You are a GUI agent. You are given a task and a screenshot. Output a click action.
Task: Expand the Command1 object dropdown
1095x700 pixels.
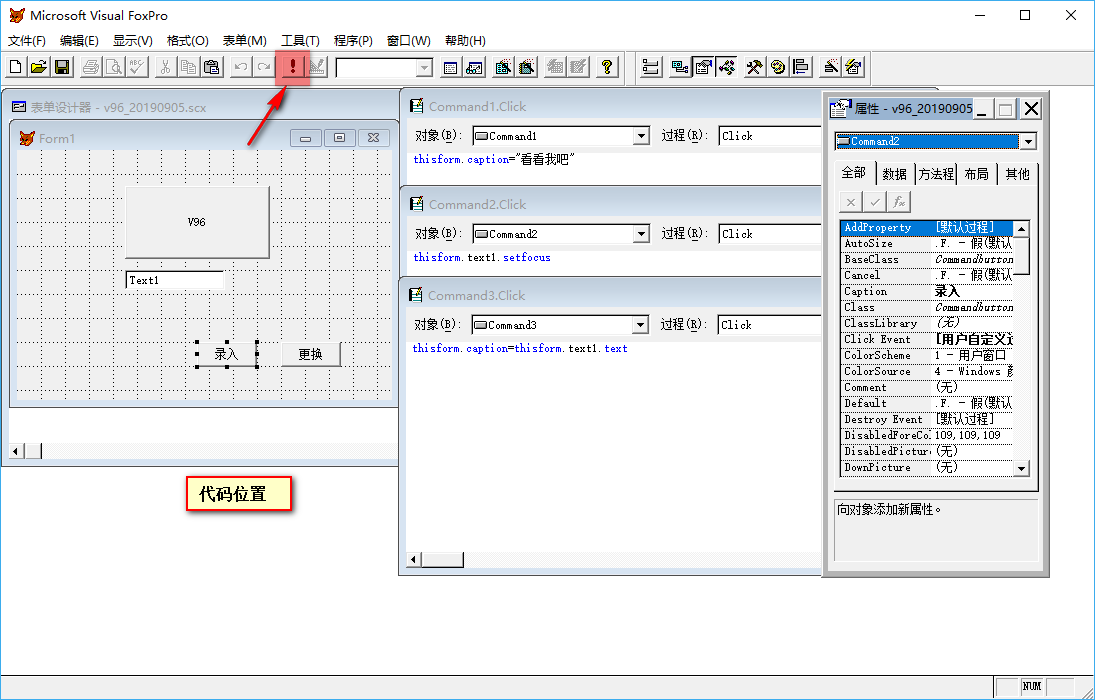(641, 136)
